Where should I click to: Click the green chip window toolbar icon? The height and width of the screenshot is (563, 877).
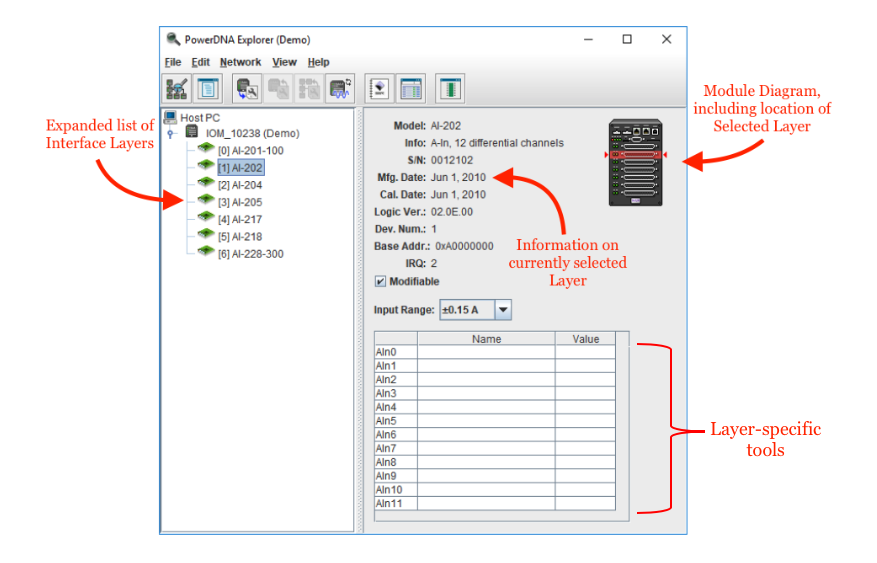pos(450,88)
